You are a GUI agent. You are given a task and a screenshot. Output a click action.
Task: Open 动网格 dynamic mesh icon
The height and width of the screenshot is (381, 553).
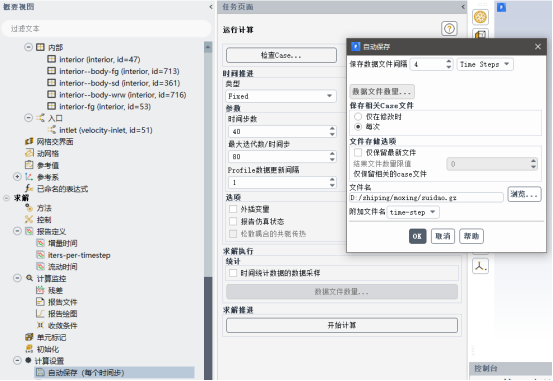tap(29, 153)
